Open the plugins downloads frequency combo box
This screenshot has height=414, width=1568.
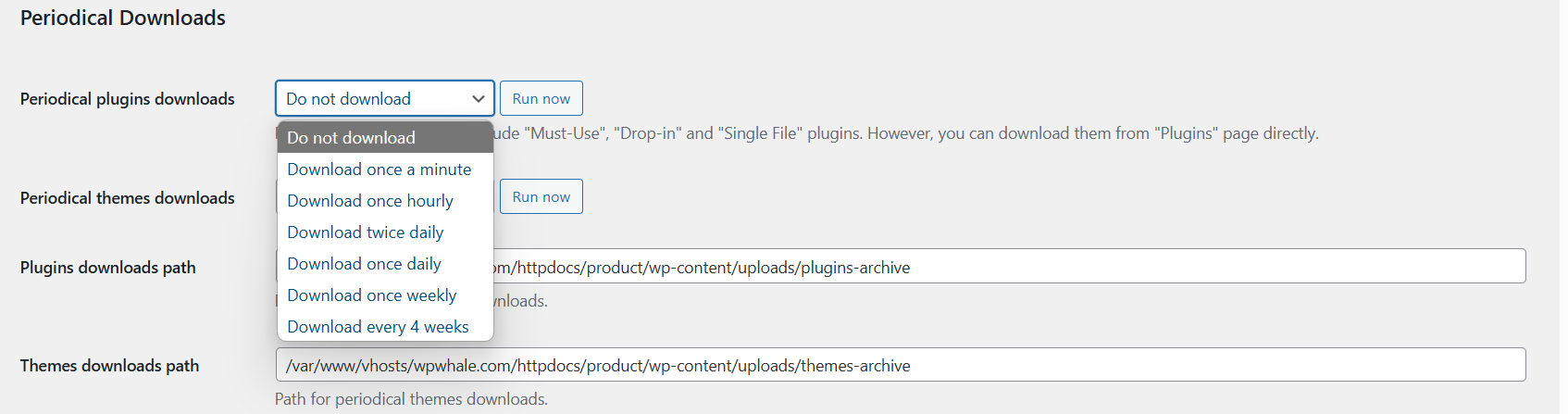[x=385, y=98]
